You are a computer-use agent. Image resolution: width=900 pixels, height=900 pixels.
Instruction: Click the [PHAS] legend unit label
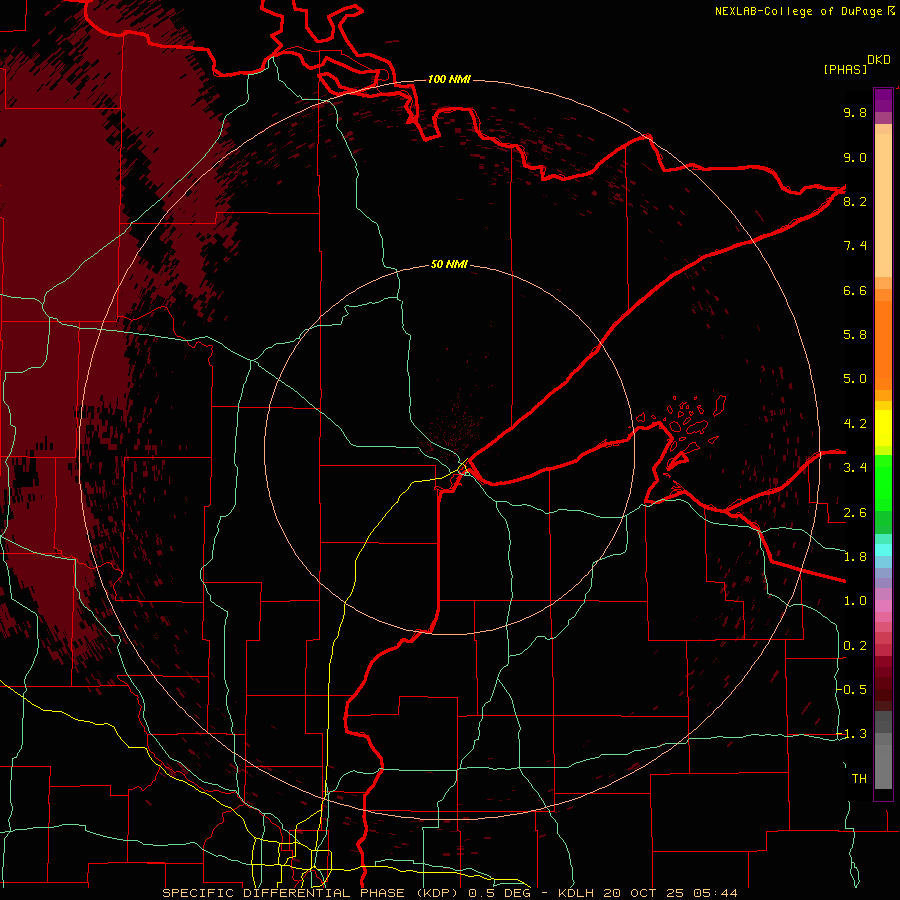pyautogui.click(x=845, y=69)
